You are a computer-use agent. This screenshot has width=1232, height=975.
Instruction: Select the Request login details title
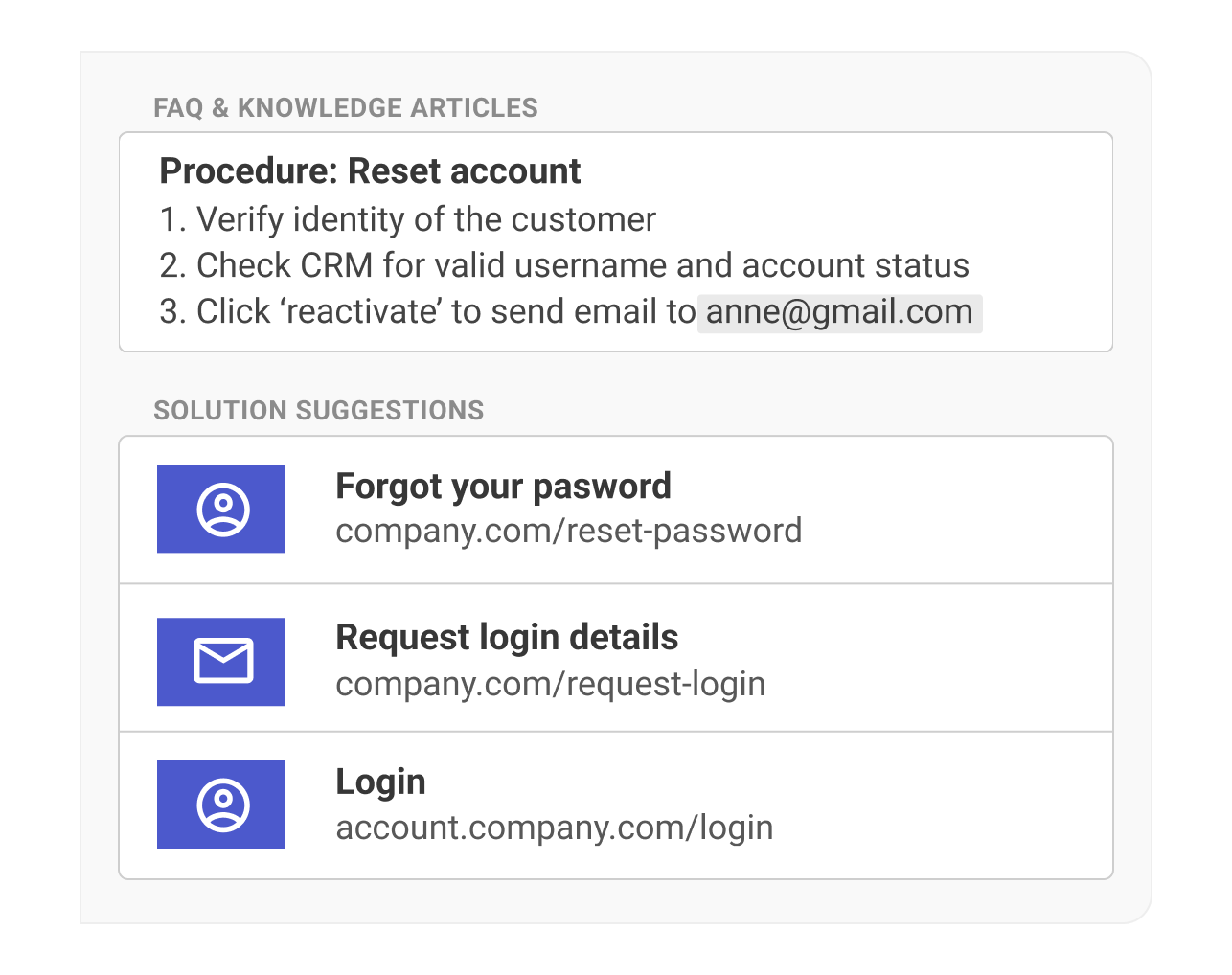tap(507, 638)
